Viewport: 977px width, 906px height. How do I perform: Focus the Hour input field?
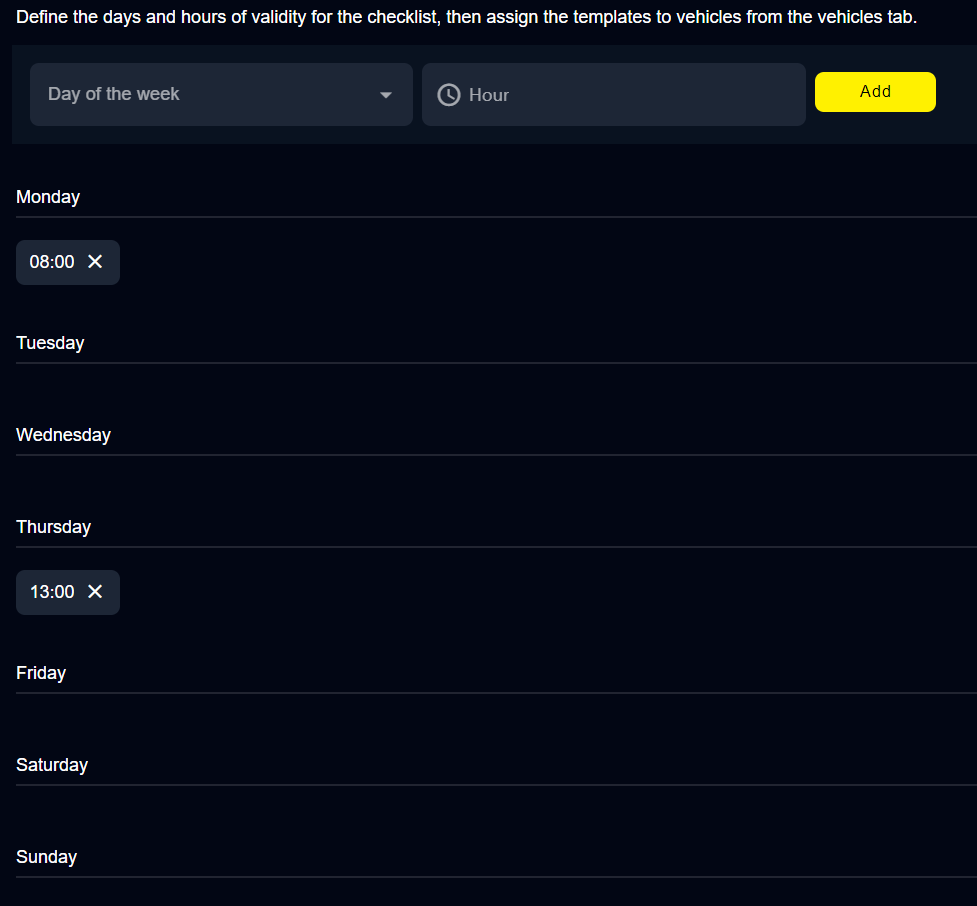(630, 95)
